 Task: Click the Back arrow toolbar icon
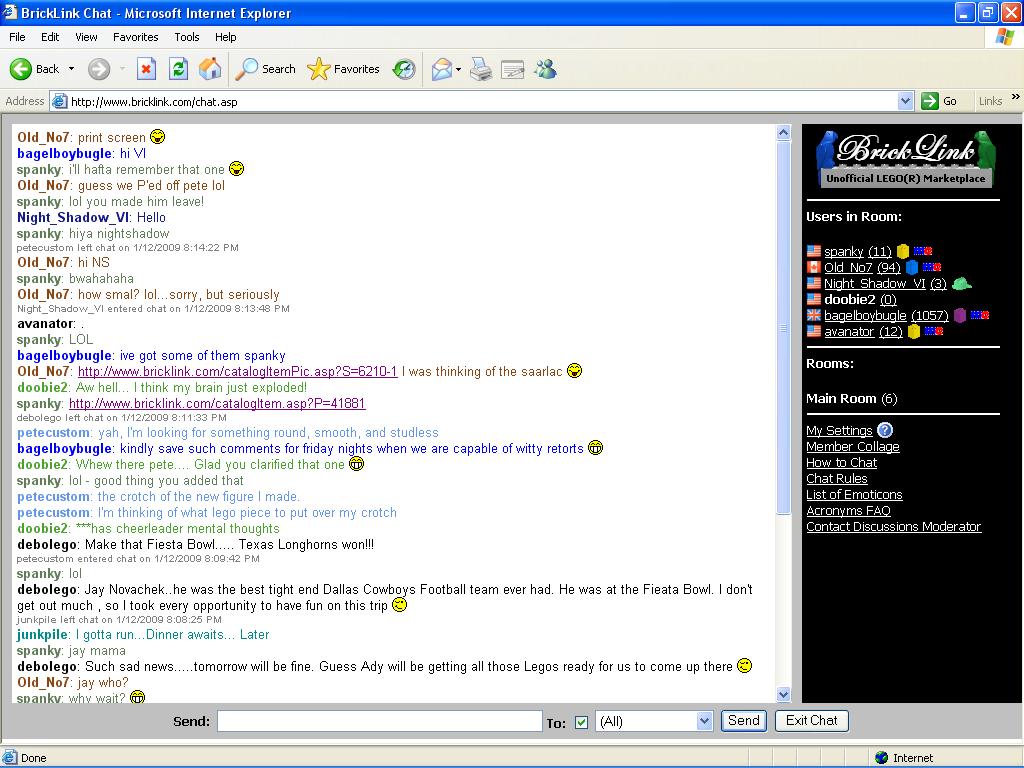(x=21, y=69)
